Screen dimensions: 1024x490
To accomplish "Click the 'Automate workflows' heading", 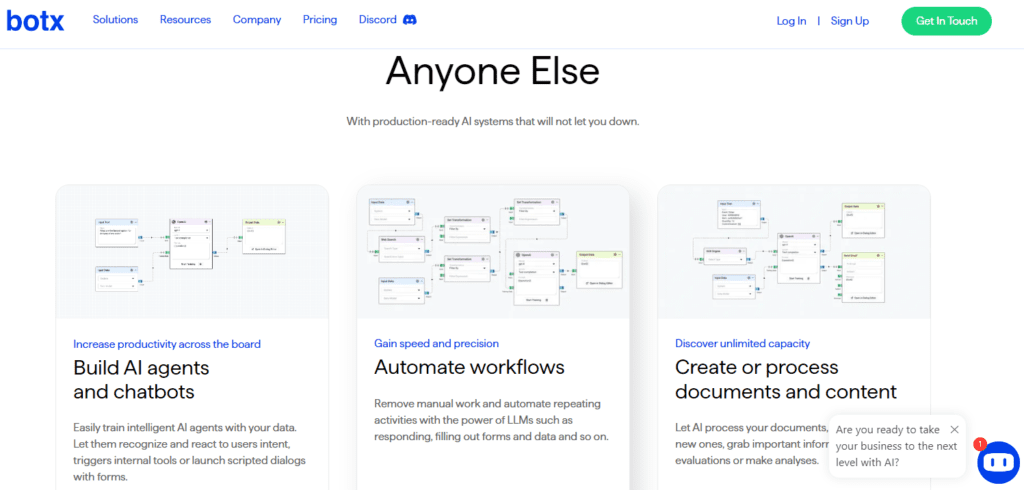I will click(x=469, y=367).
